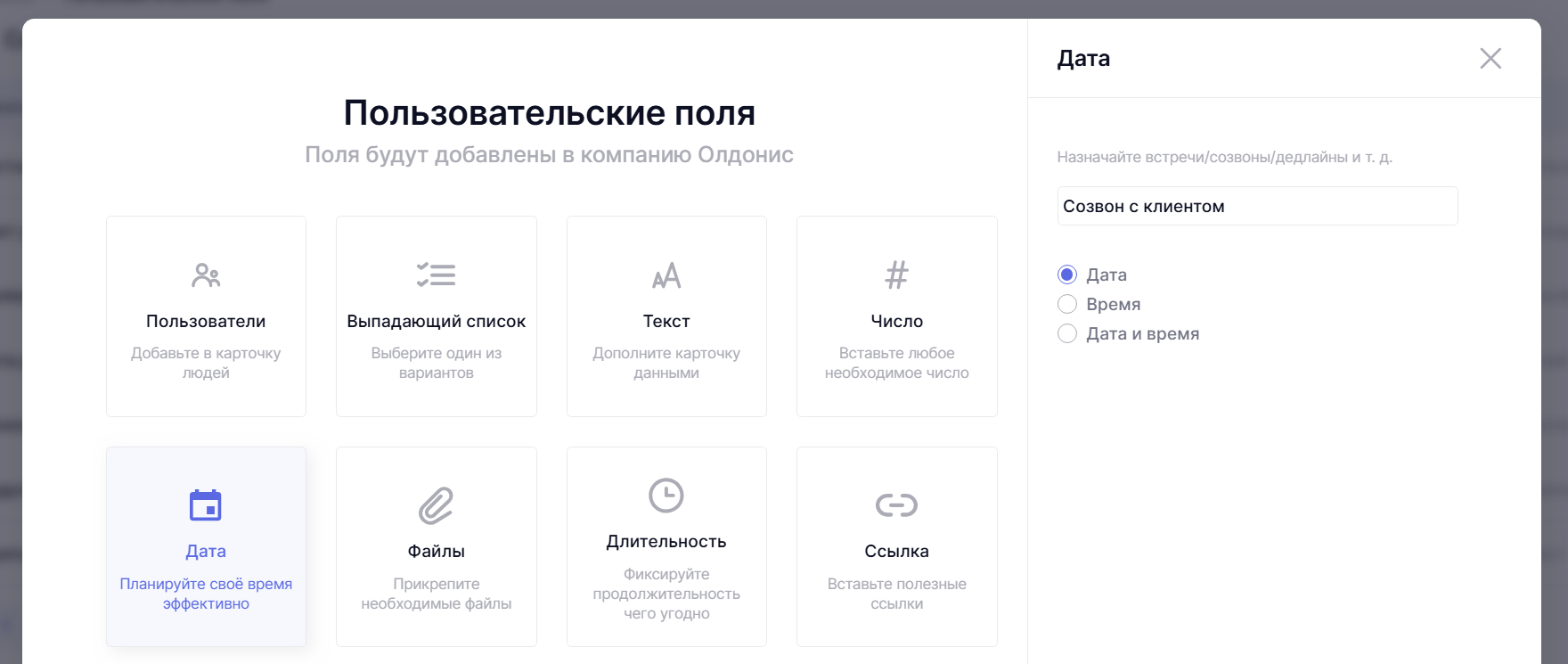Focus the 'Созвон с клиентом' name field
Screen dimensions: 1568x664
1256,206
